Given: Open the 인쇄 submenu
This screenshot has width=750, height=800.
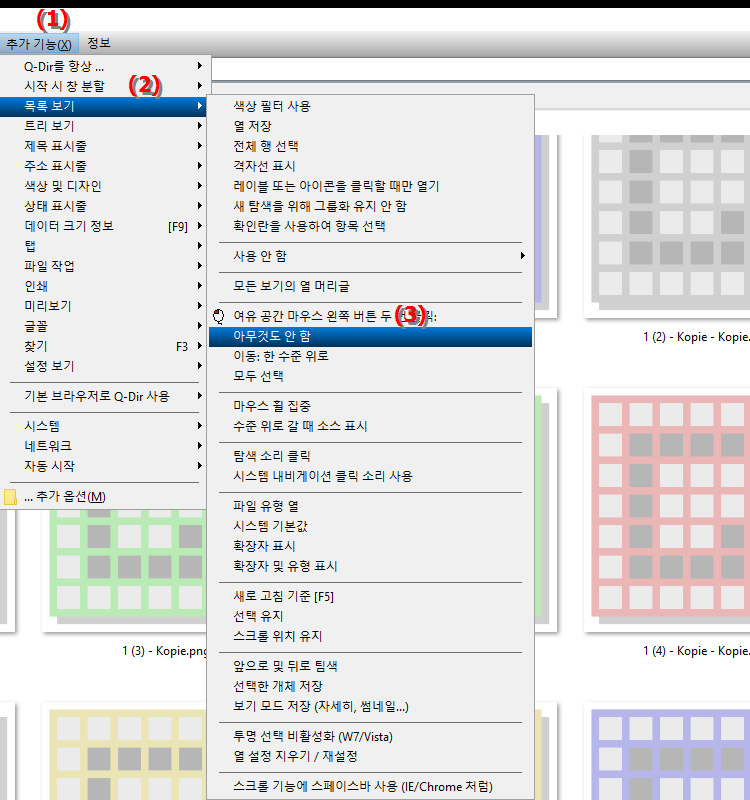Looking at the screenshot, I should pos(105,286).
